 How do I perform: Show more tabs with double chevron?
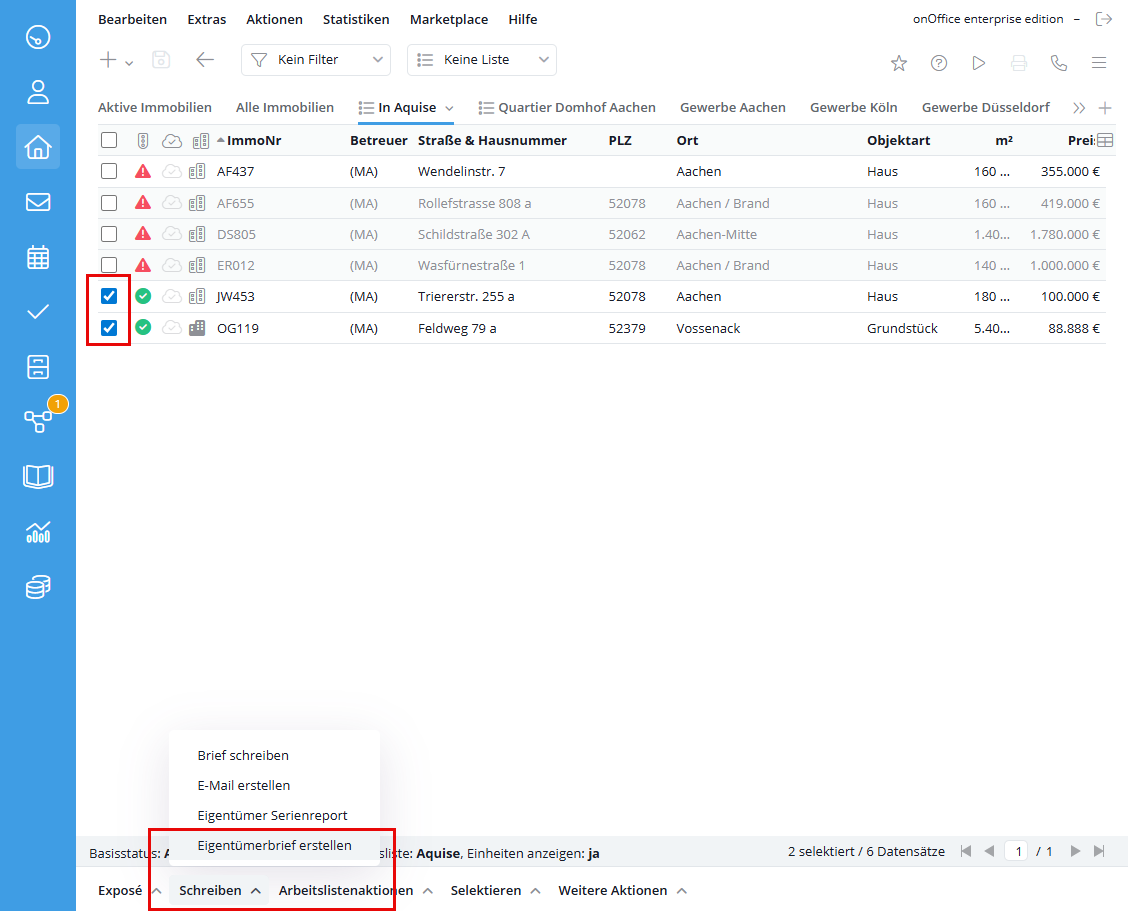(1078, 108)
